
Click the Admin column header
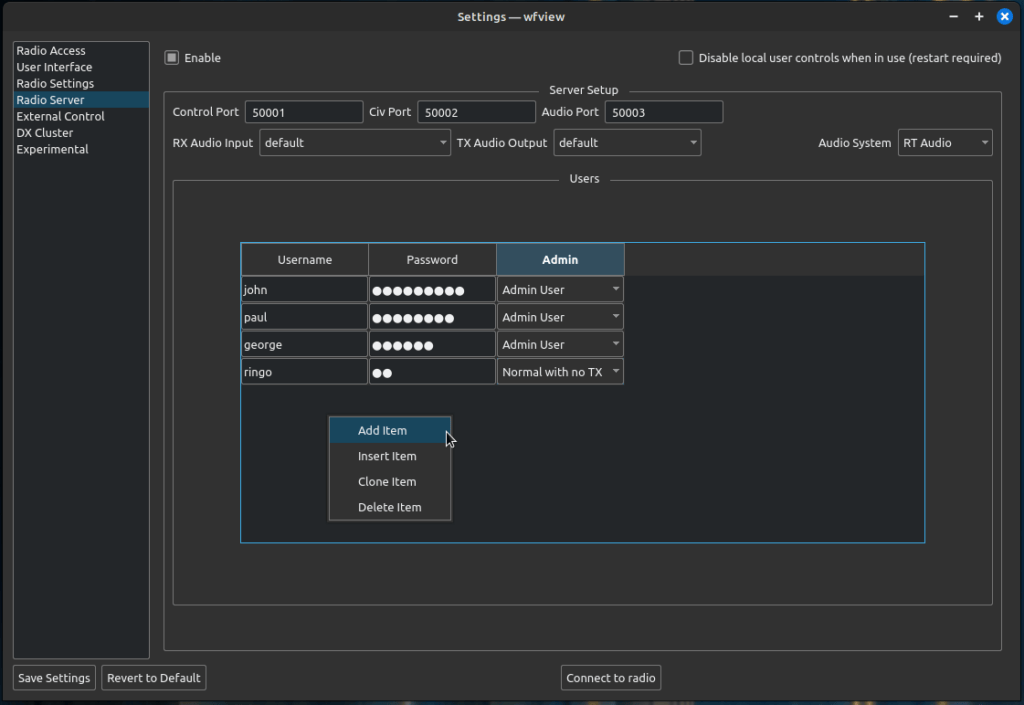tap(560, 259)
